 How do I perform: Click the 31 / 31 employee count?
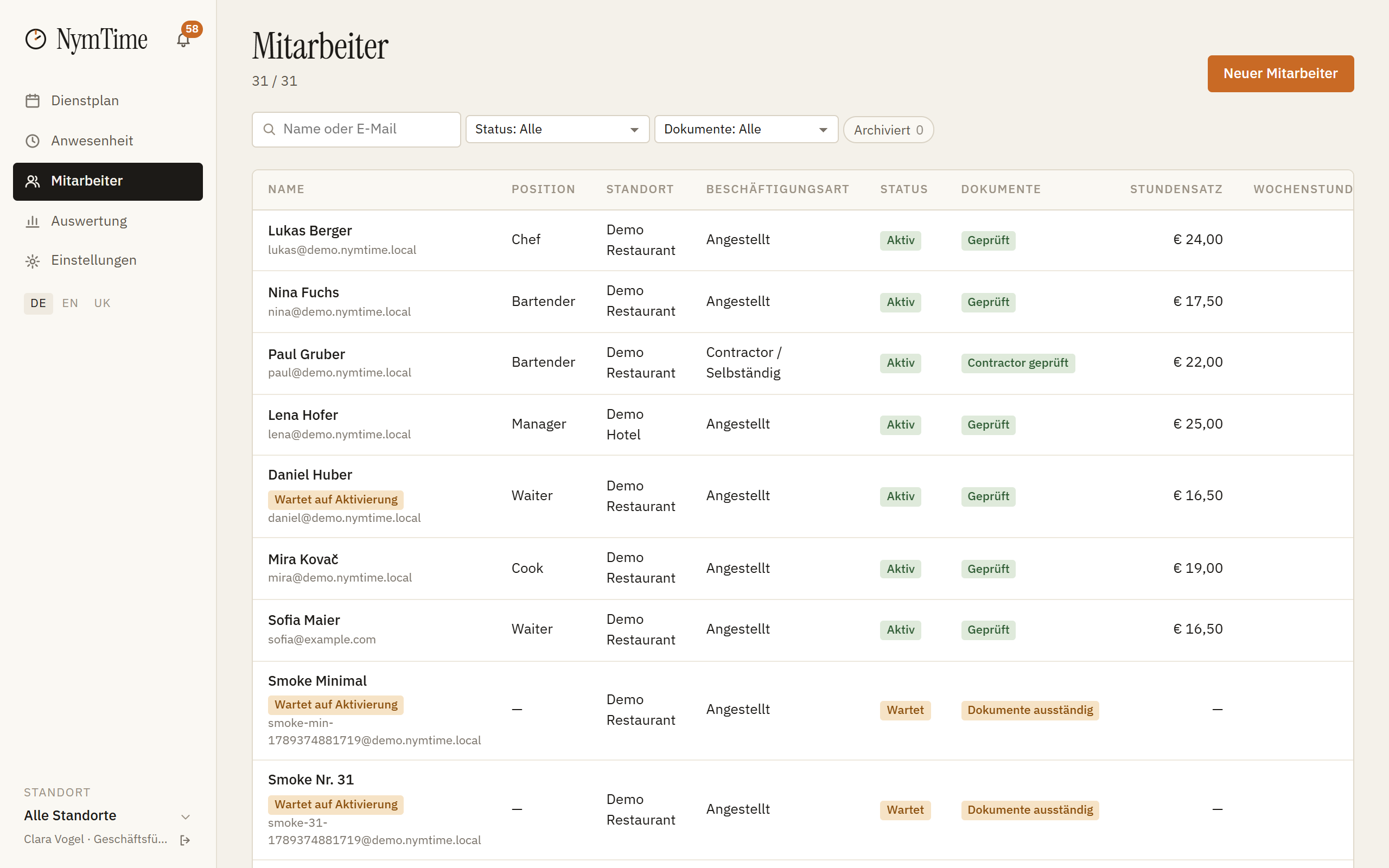[275, 81]
